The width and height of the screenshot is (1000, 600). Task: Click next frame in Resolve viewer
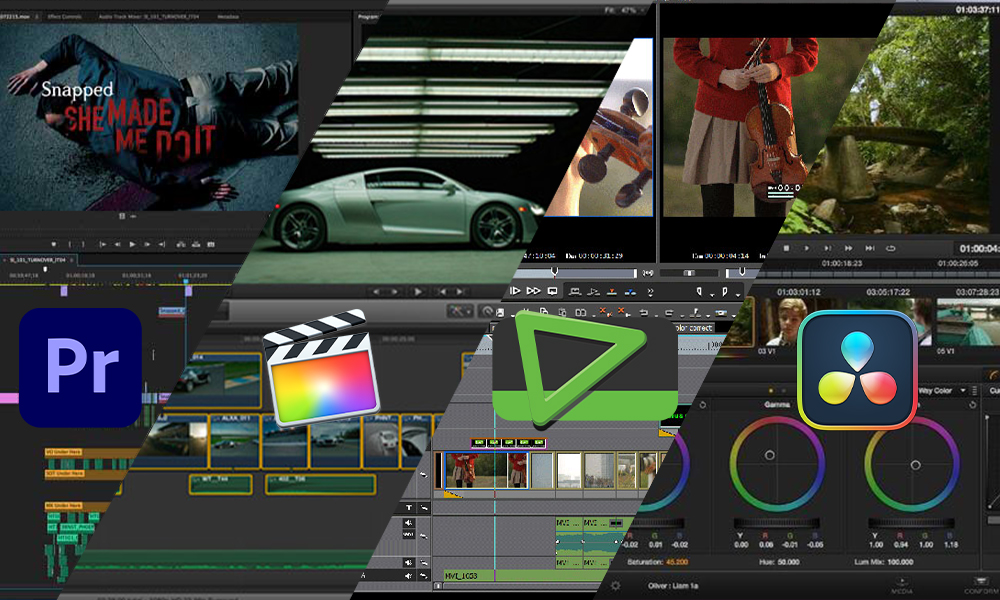[x=827, y=248]
